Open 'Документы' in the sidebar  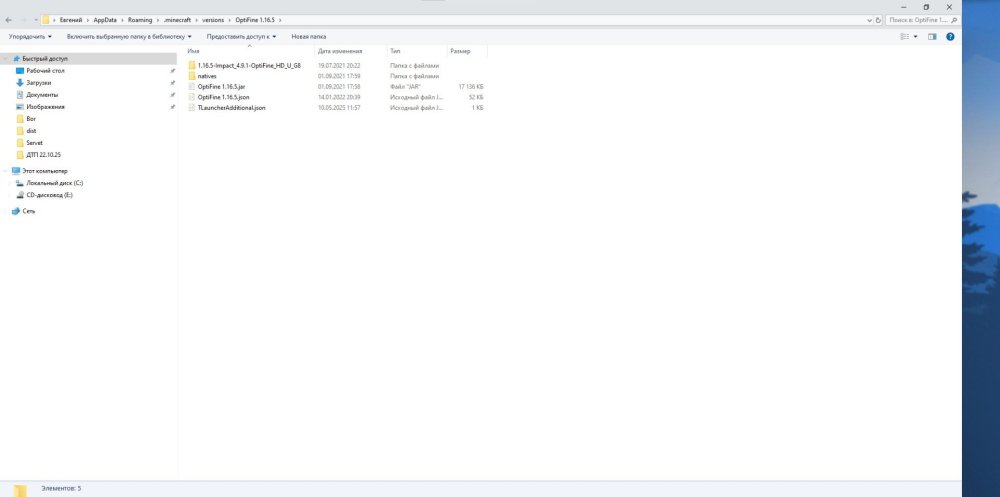click(x=42, y=95)
